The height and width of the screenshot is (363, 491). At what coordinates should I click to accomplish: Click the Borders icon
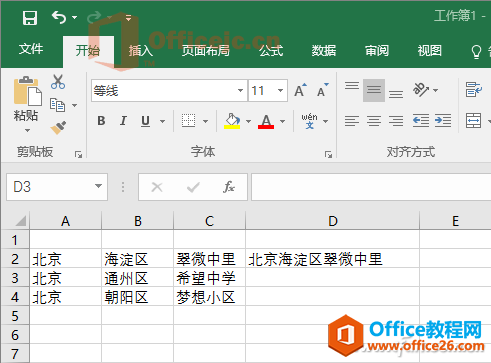point(188,120)
